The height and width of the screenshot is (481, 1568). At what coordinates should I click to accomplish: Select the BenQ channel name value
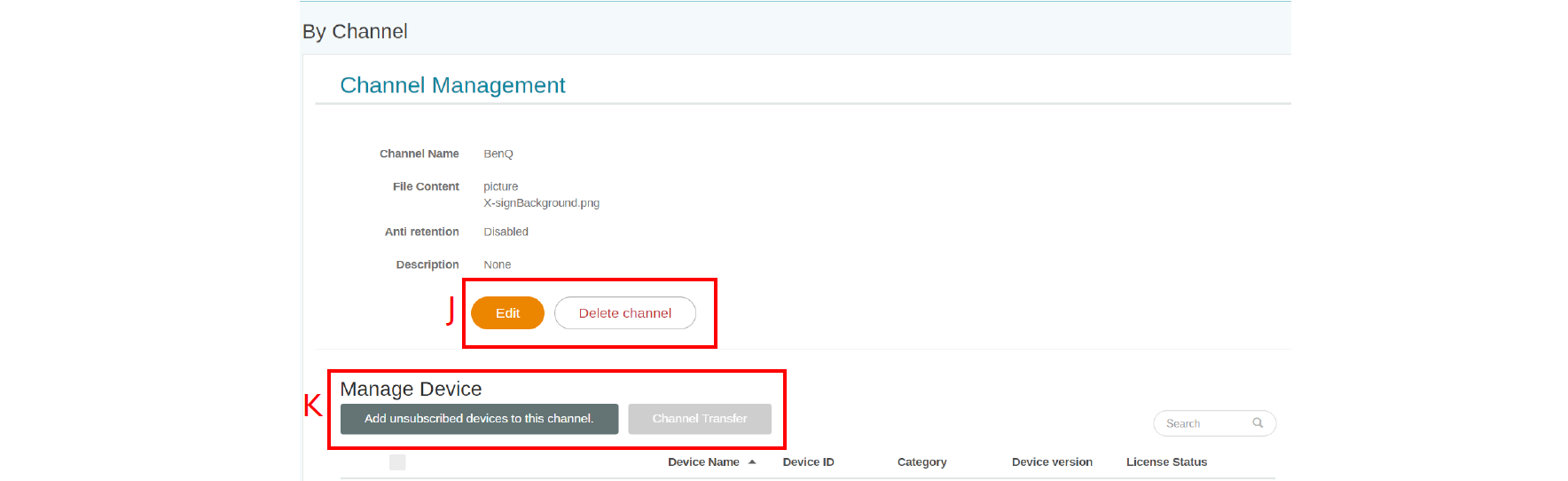click(498, 154)
